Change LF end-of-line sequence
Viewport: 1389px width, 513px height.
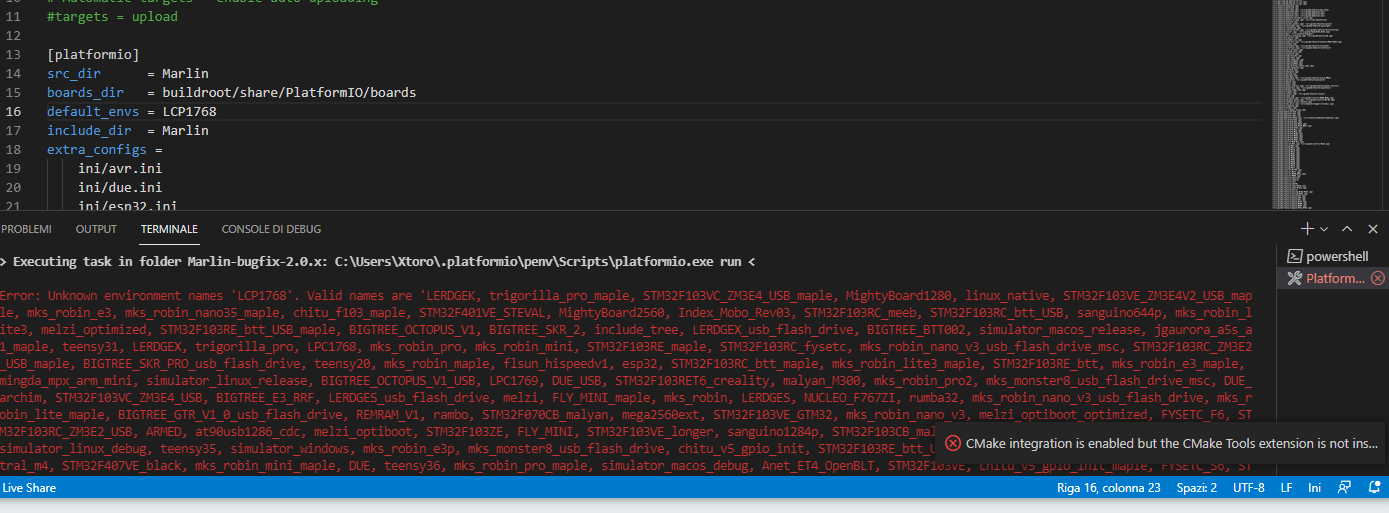point(1287,488)
